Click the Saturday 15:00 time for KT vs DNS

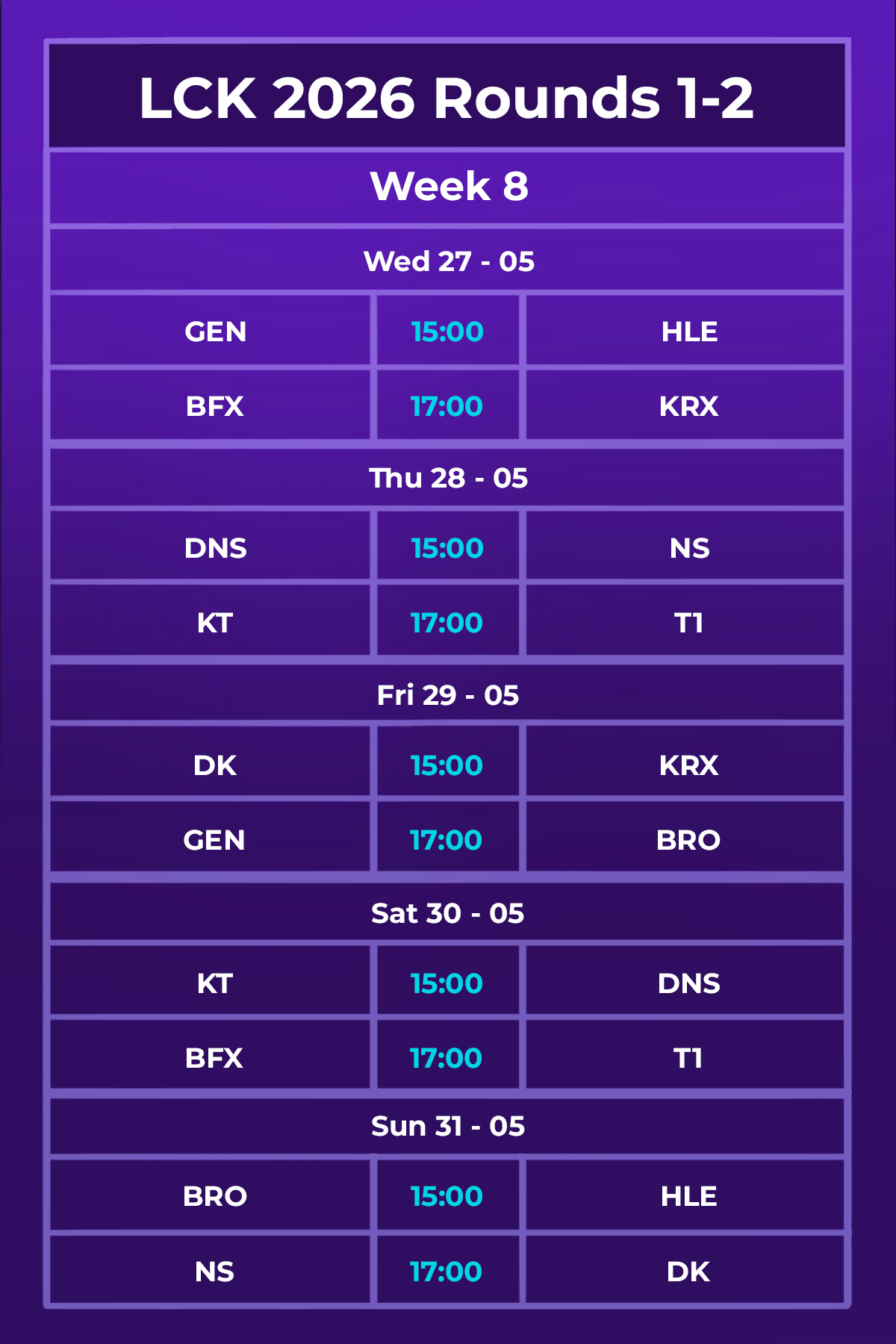[447, 983]
